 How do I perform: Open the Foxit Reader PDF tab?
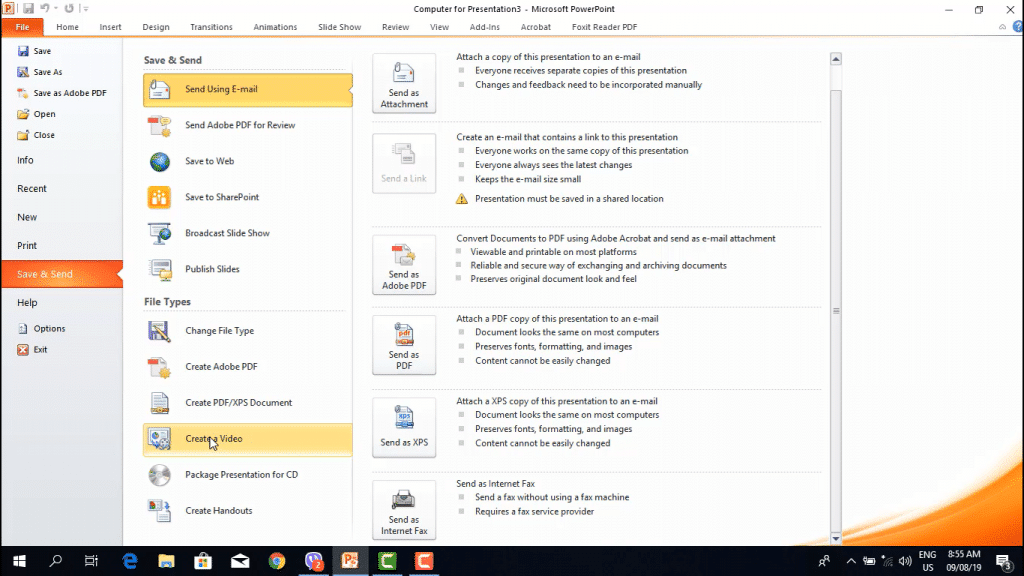click(x=605, y=27)
